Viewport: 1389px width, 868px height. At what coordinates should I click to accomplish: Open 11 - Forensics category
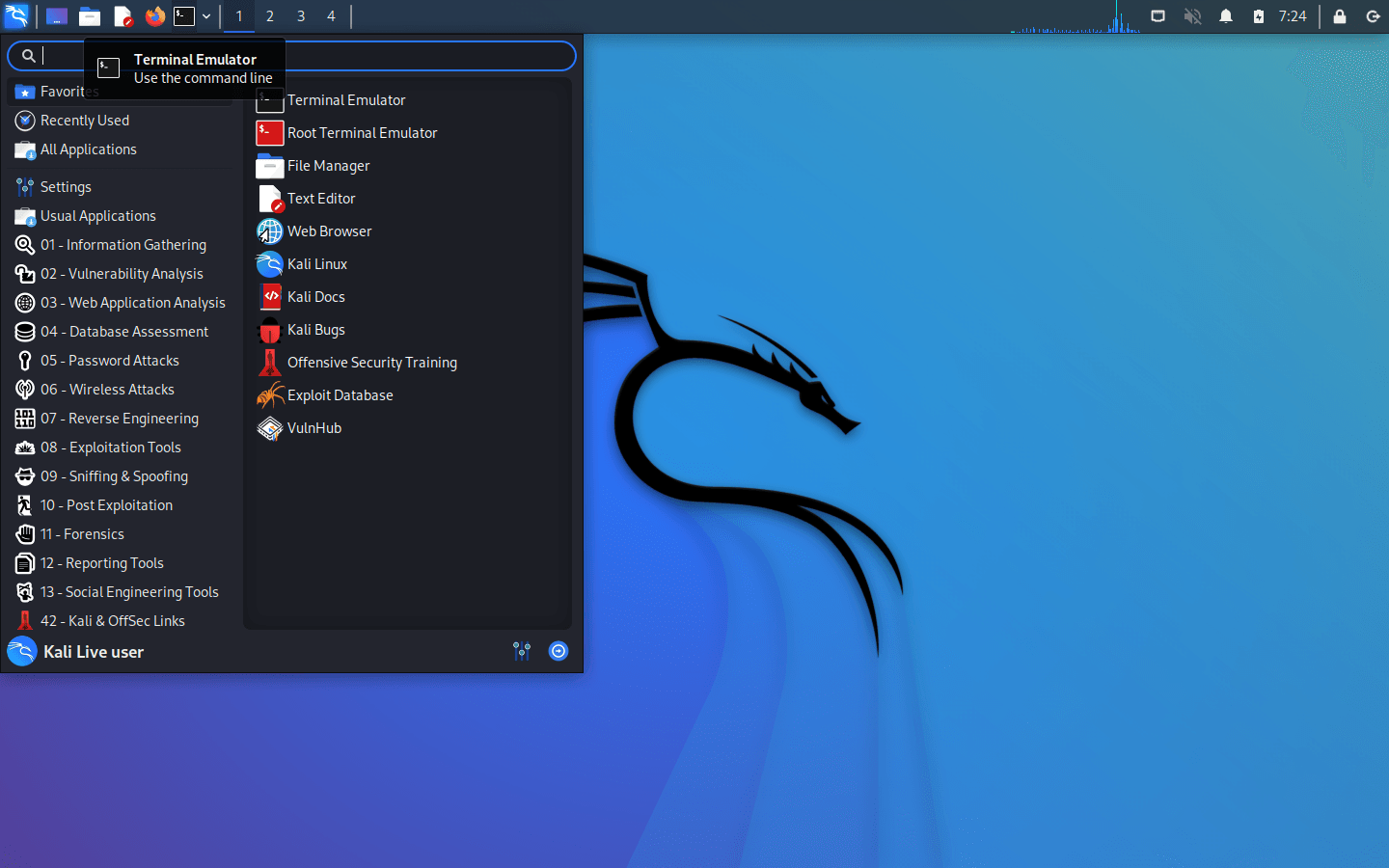[x=122, y=534]
